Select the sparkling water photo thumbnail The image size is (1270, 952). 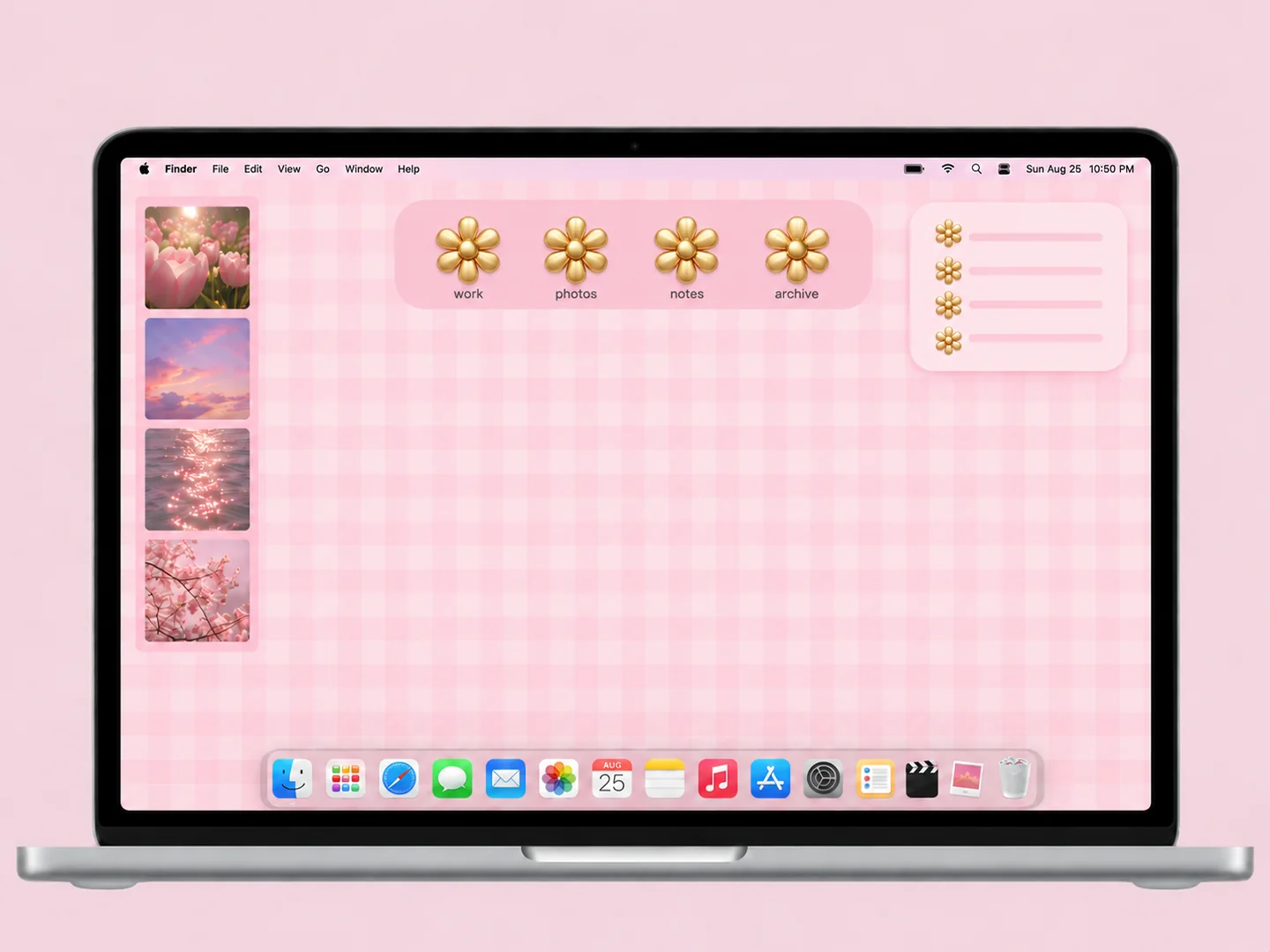pos(198,480)
